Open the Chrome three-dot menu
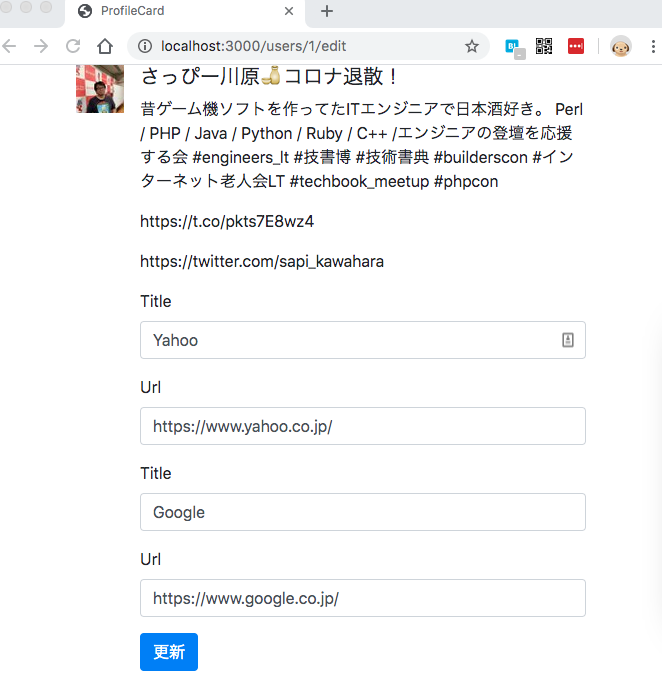662x679 pixels. click(x=653, y=46)
